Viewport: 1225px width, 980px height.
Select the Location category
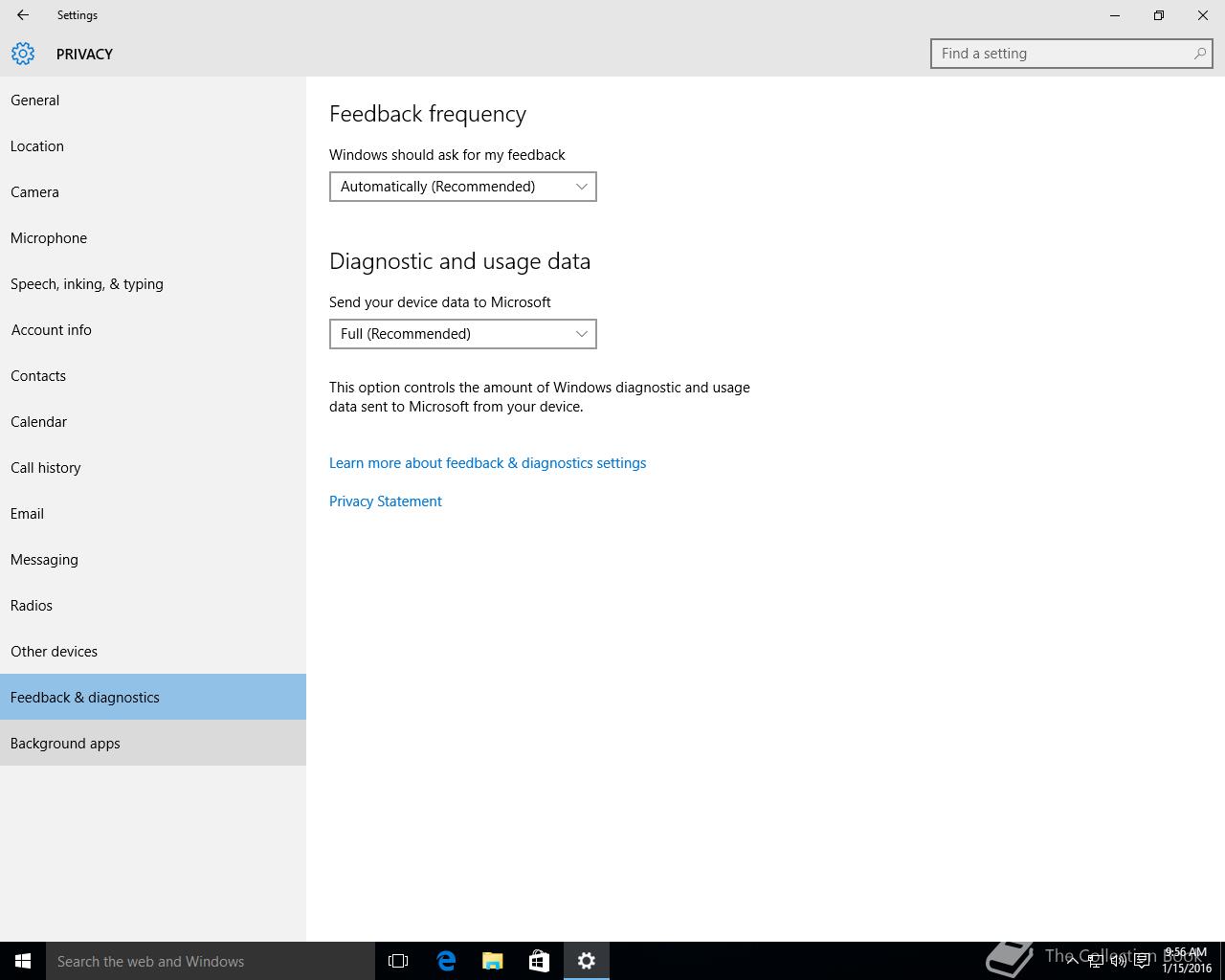(153, 145)
